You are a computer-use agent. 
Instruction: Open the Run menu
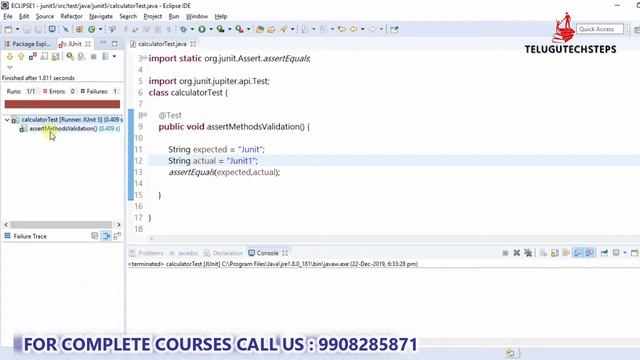click(x=174, y=16)
